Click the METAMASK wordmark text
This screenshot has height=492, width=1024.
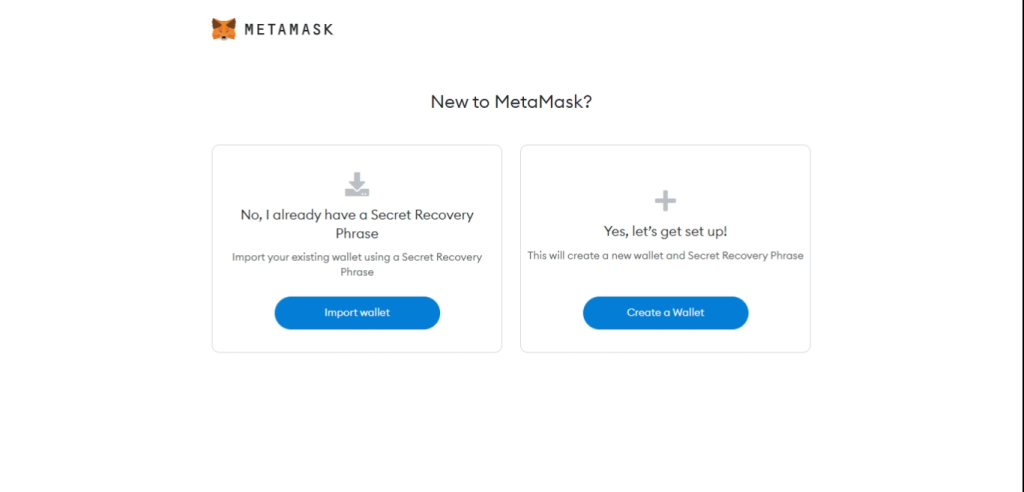[289, 29]
